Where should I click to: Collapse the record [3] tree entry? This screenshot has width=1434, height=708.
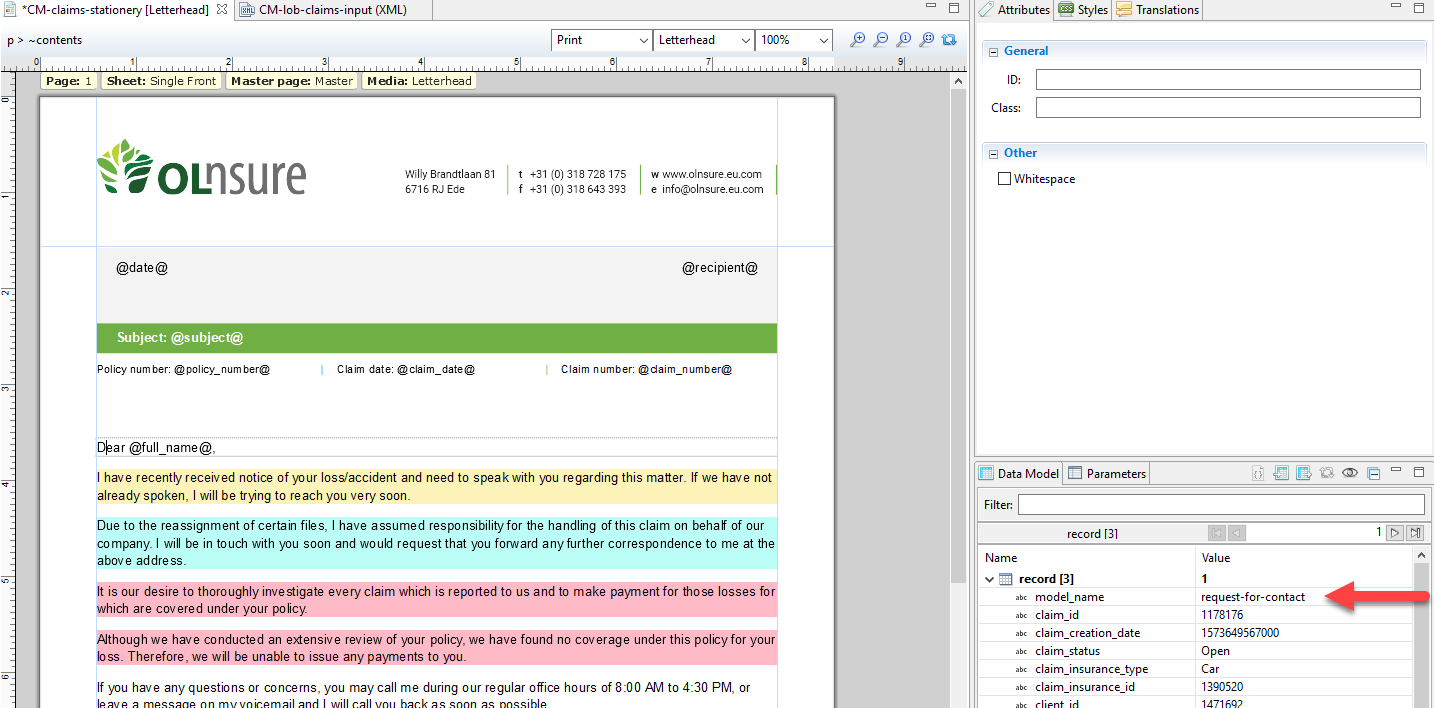988,579
